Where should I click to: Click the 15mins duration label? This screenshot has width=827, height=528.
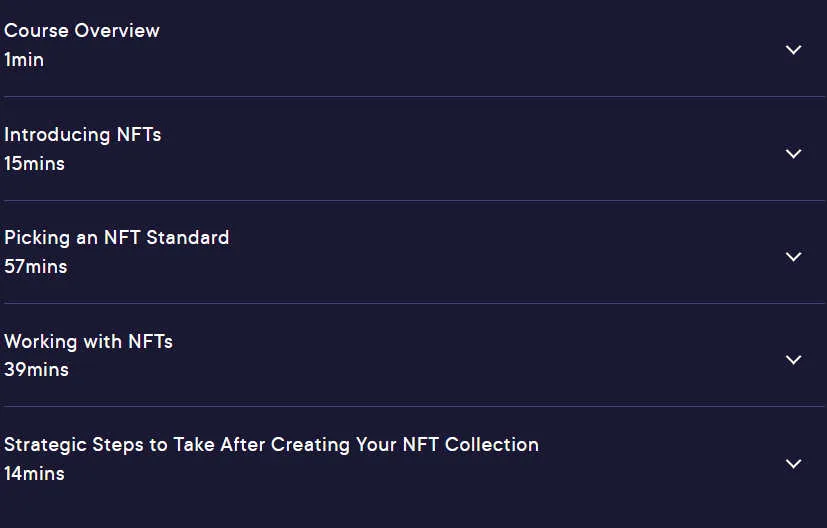(x=34, y=164)
